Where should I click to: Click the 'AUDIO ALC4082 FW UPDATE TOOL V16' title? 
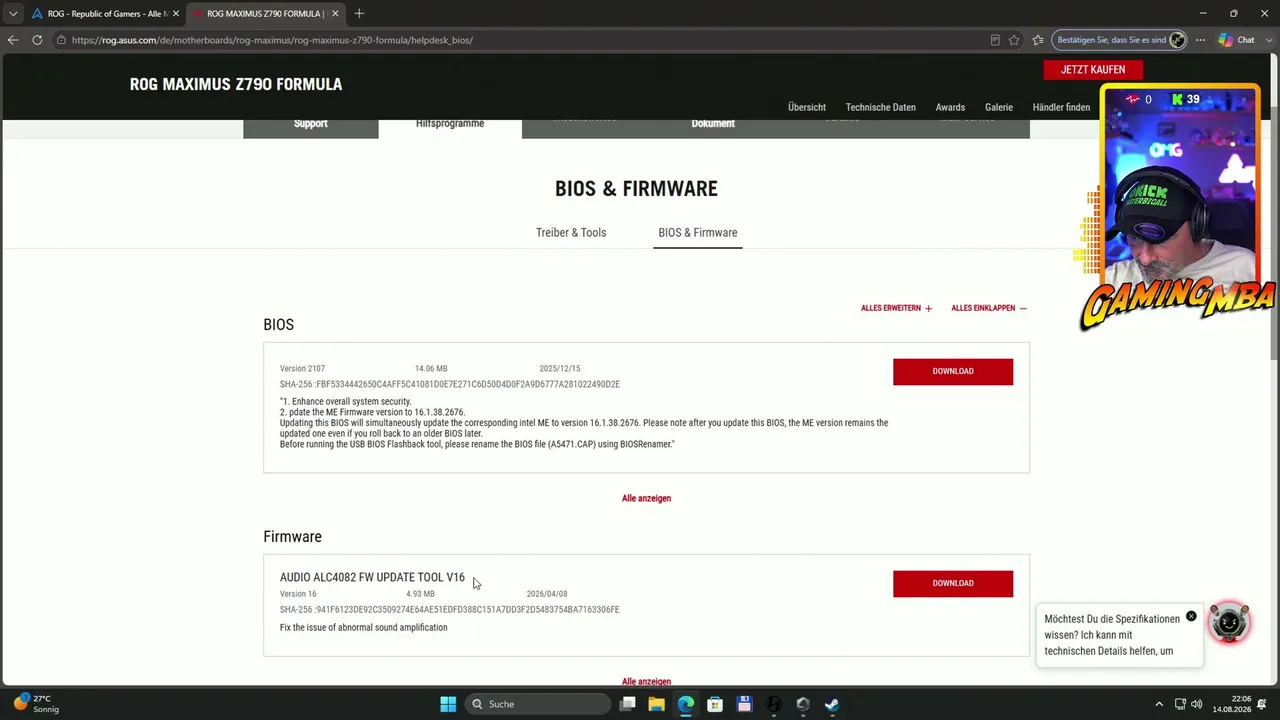pyautogui.click(x=372, y=577)
